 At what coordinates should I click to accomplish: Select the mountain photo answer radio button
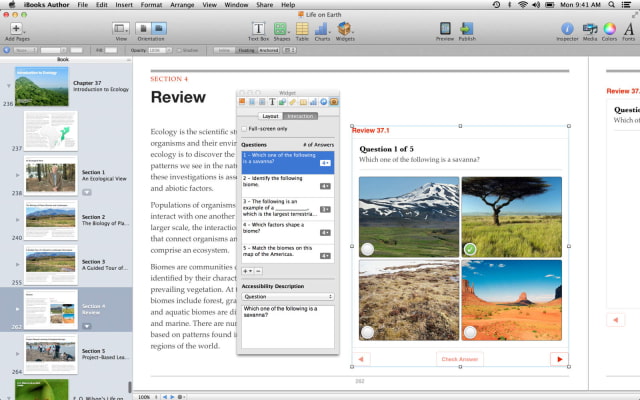(x=368, y=249)
